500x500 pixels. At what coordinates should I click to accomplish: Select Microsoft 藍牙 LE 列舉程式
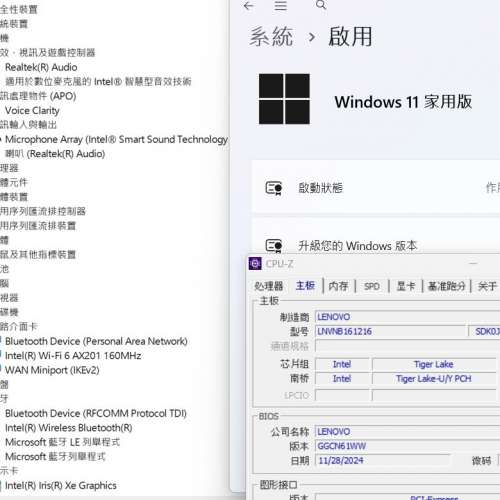click(x=62, y=442)
